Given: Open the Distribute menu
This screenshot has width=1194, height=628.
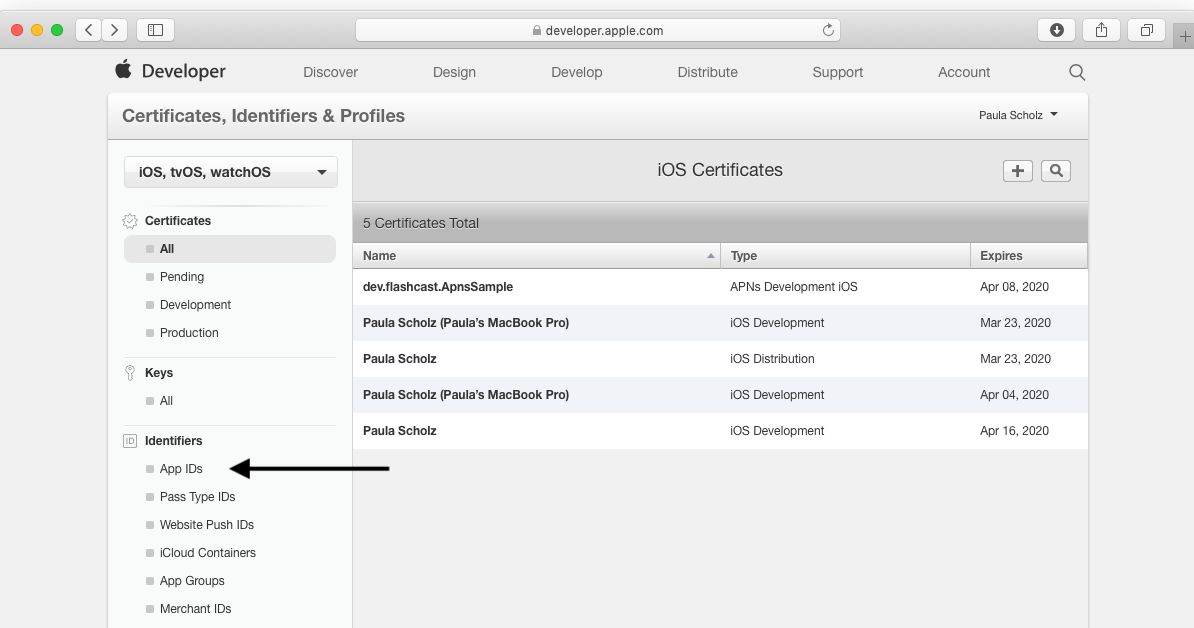Looking at the screenshot, I should [707, 72].
